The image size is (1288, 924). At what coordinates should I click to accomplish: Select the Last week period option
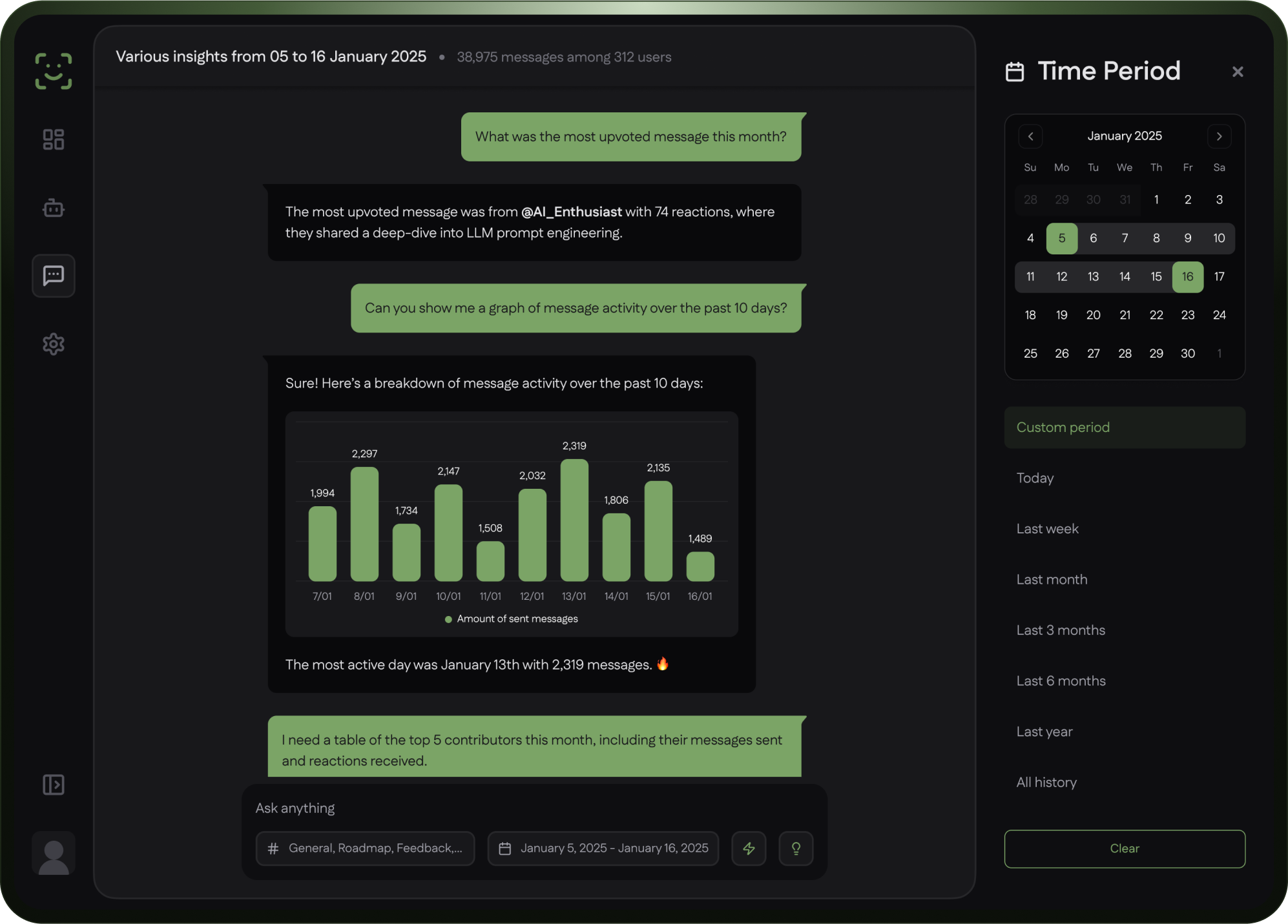[1047, 529]
